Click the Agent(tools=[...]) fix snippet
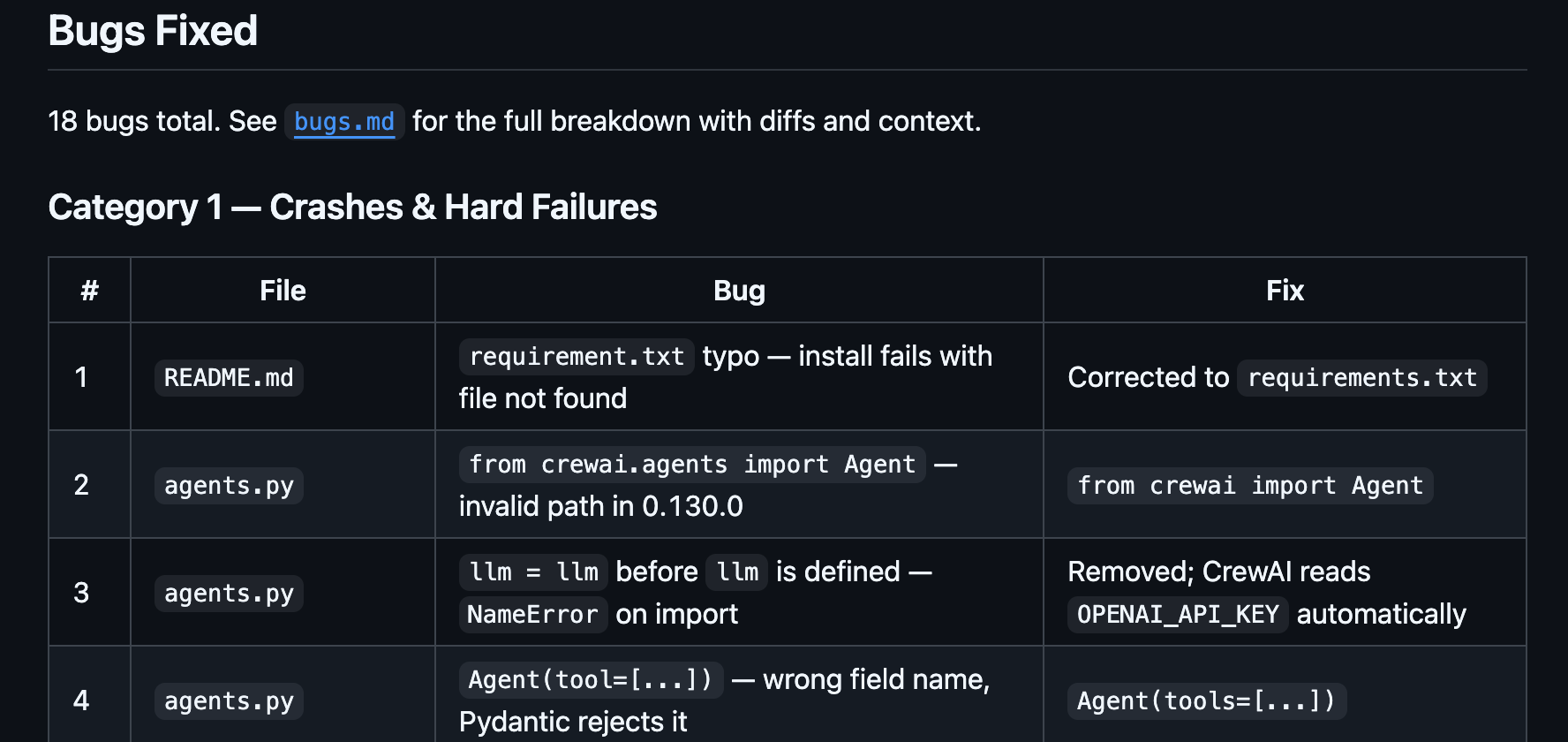Screen dimensions: 1568x742 tap(1207, 701)
